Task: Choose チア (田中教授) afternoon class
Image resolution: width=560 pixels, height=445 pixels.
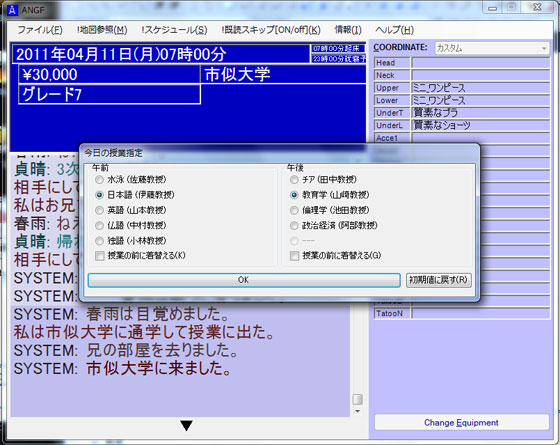Action: 324,180
